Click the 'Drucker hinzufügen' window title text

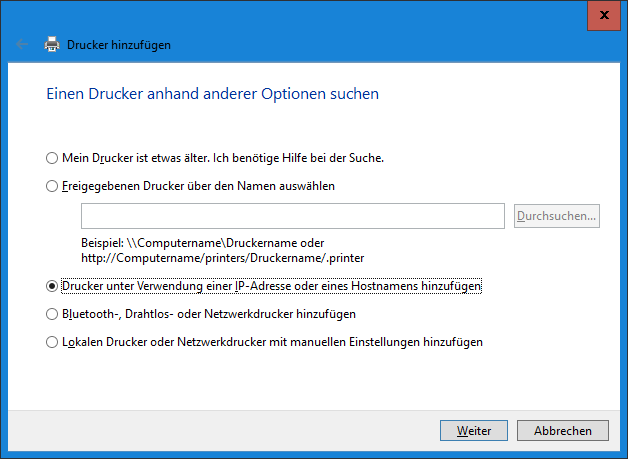pos(119,45)
